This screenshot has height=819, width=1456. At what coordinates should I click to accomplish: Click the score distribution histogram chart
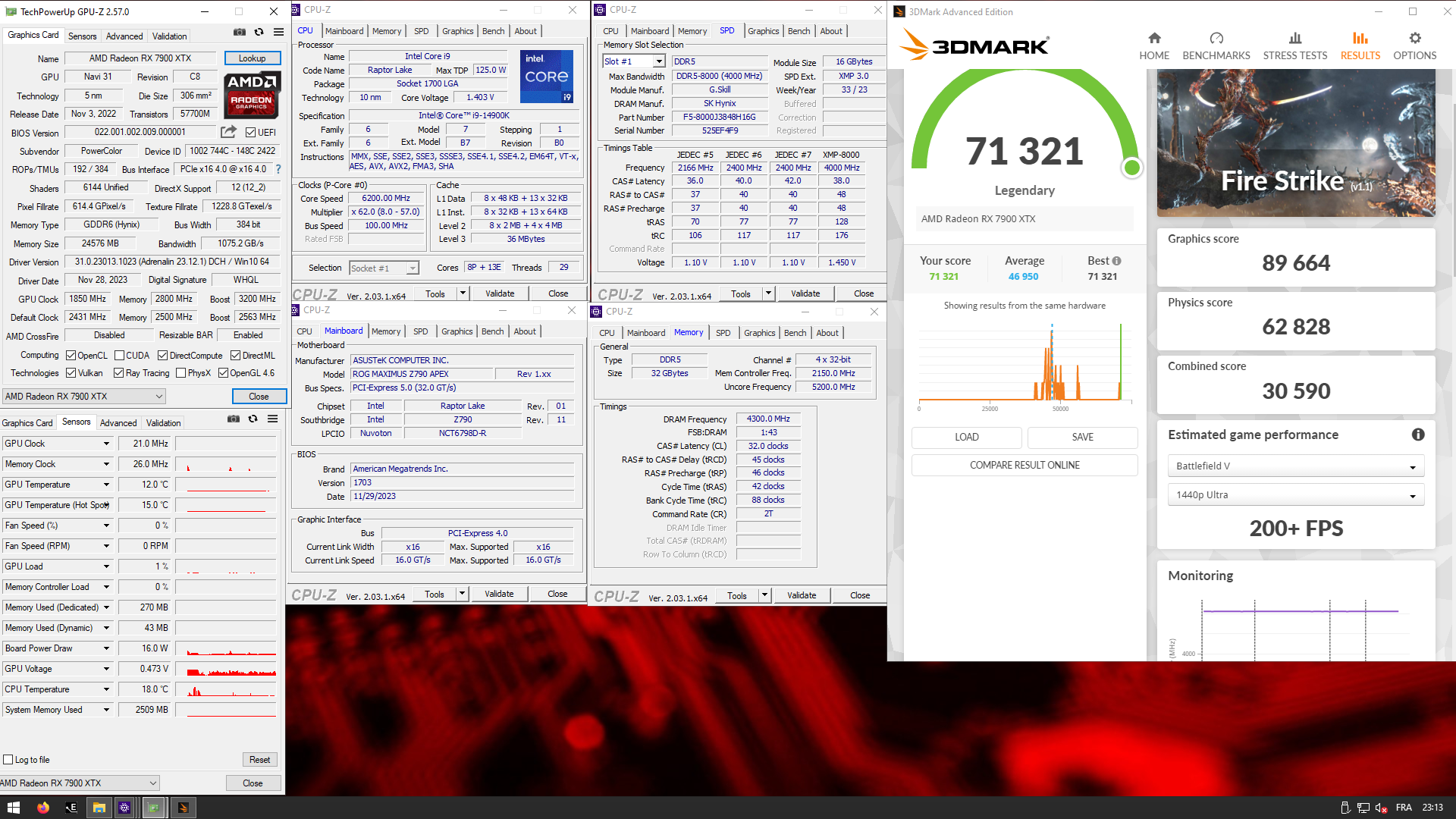pyautogui.click(x=1025, y=362)
